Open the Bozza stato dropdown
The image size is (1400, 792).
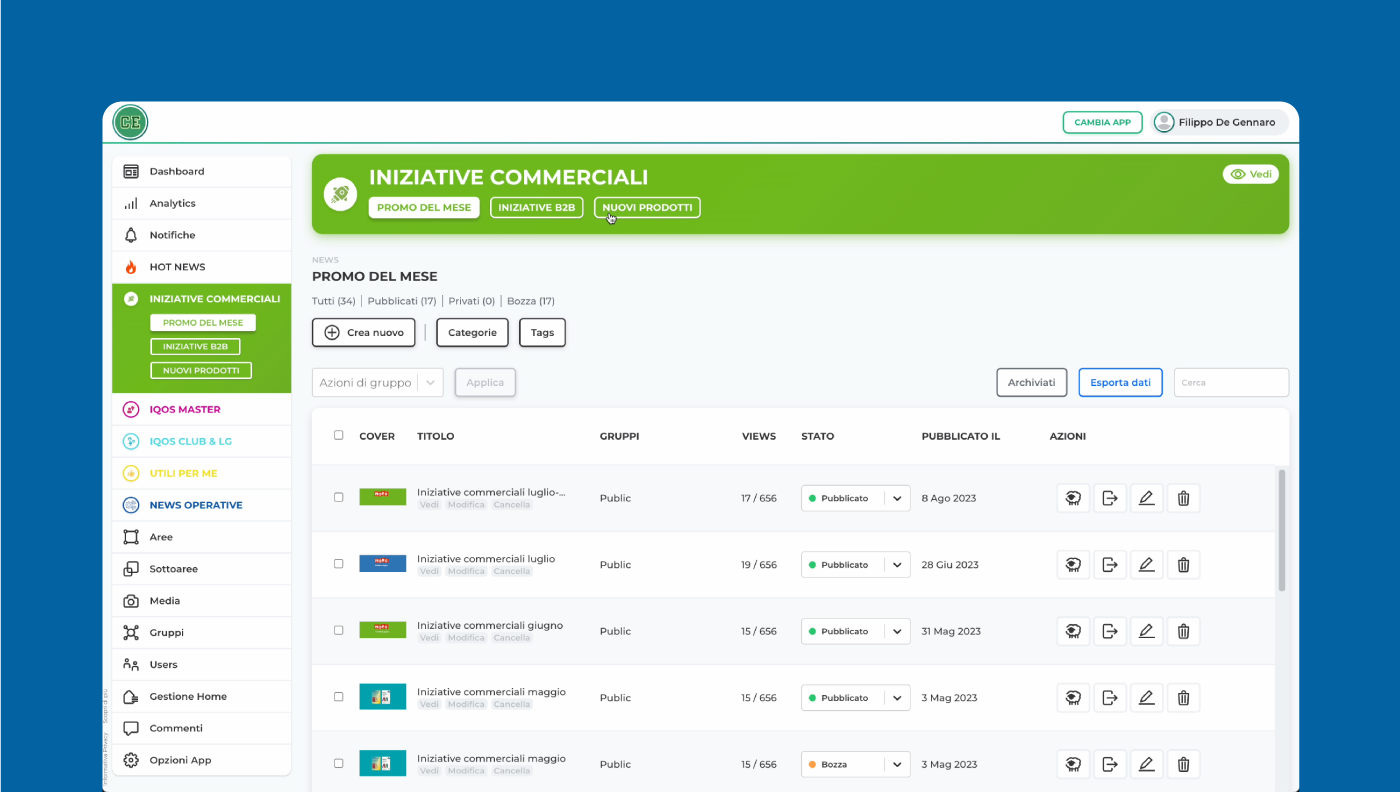click(855, 764)
